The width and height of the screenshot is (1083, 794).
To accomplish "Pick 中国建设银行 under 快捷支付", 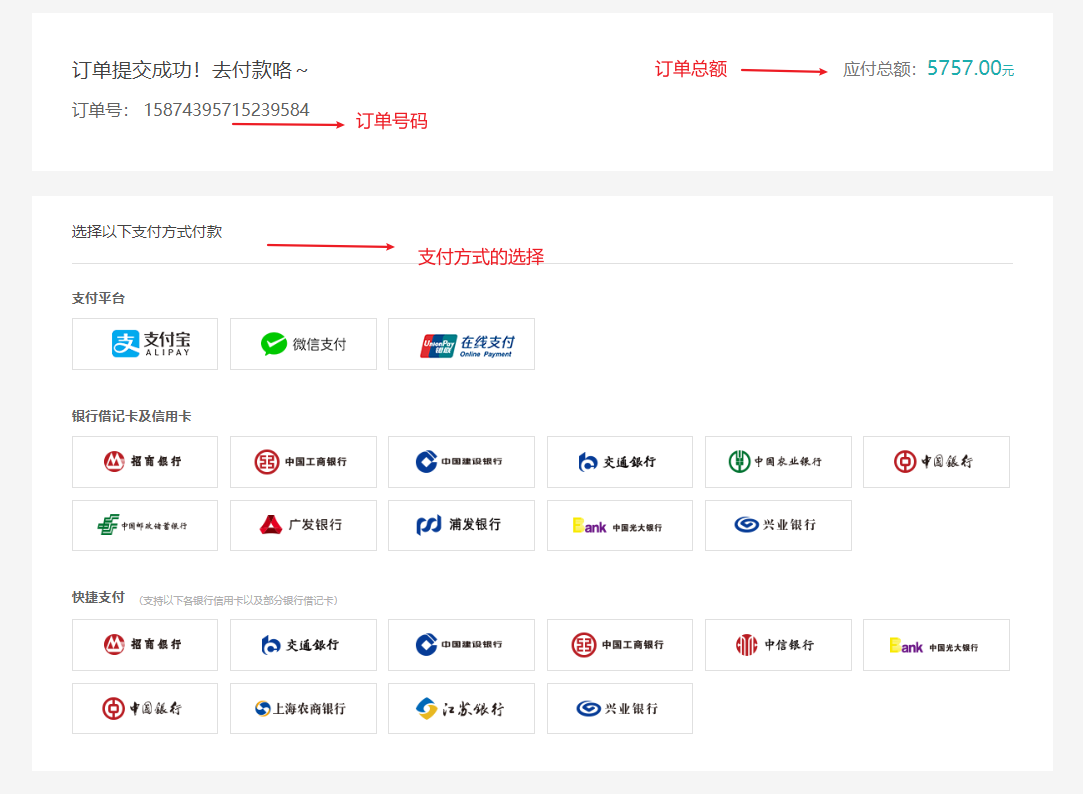I will coord(461,645).
